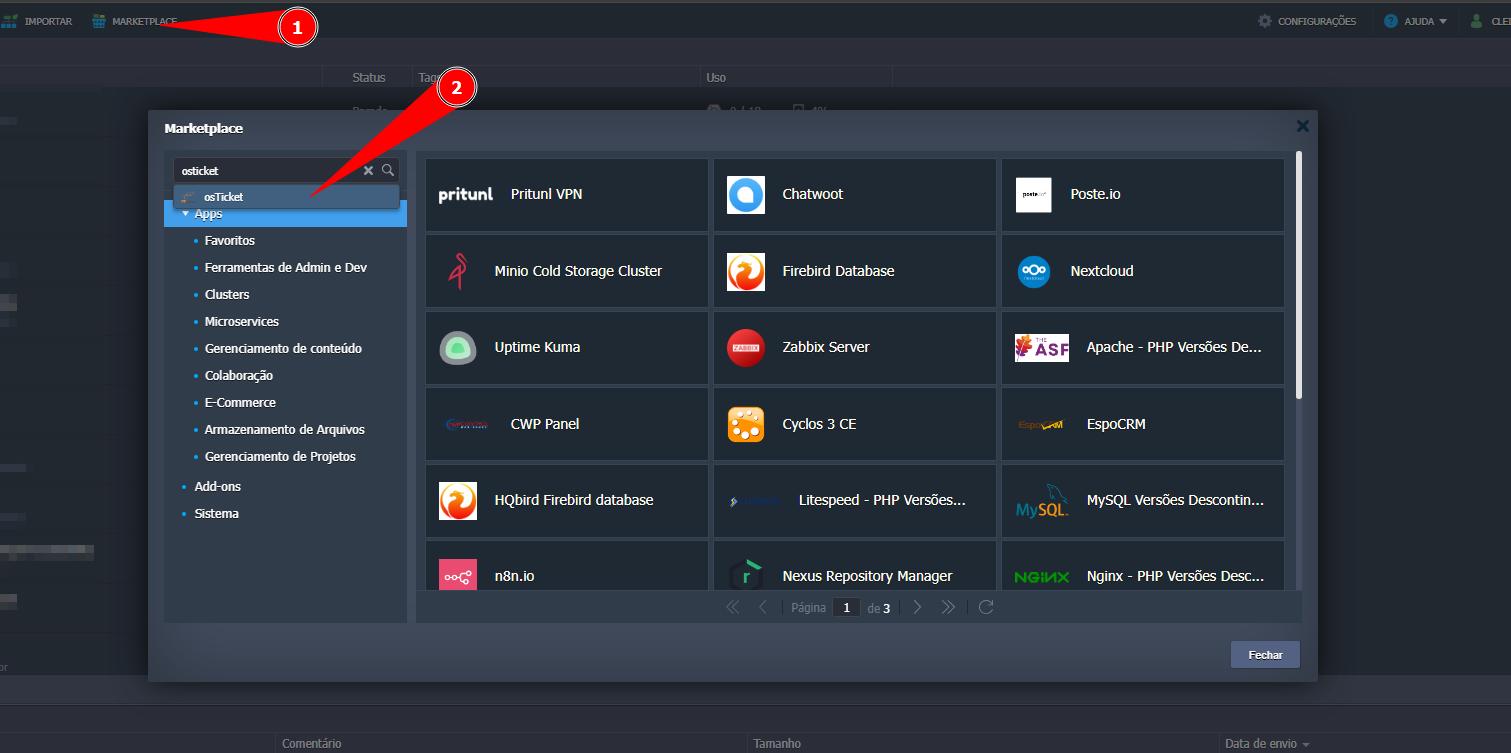Screen dimensions: 1511x753
Task: Click the page number input field
Action: pos(846,607)
